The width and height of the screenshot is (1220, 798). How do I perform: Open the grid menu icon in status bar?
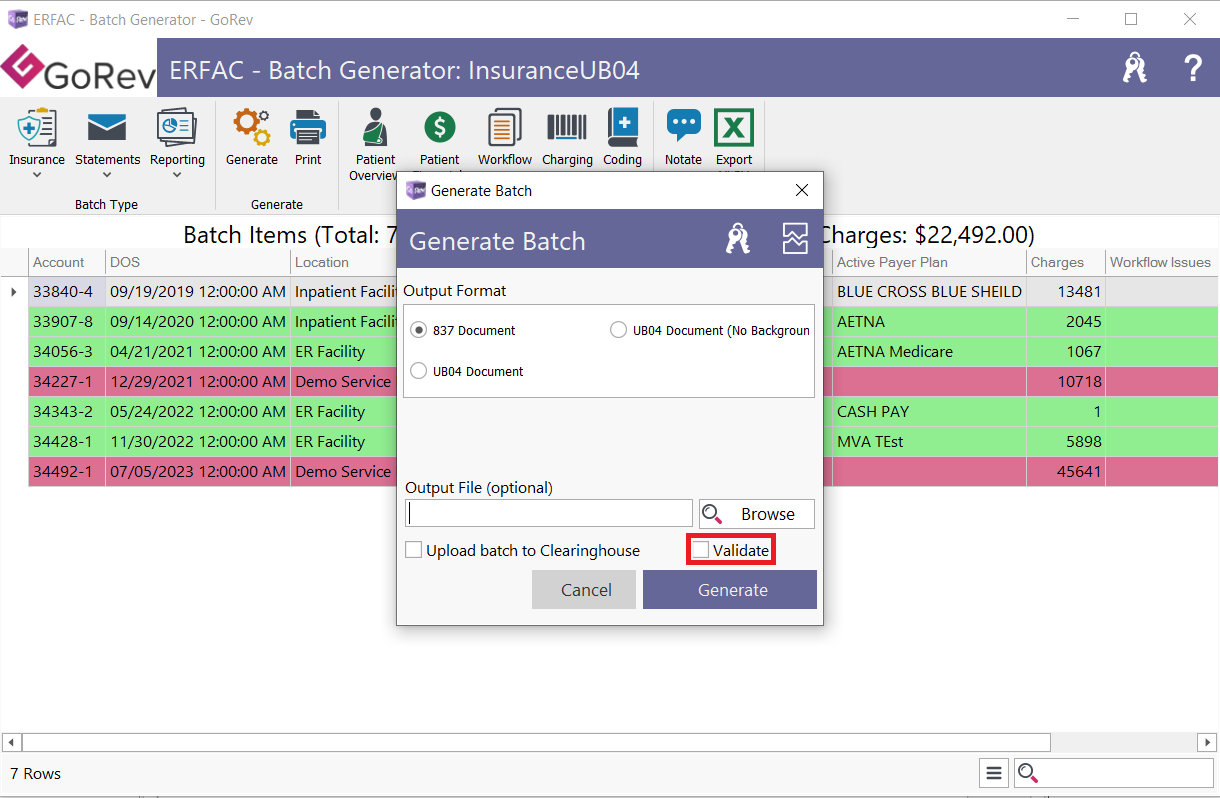point(993,773)
